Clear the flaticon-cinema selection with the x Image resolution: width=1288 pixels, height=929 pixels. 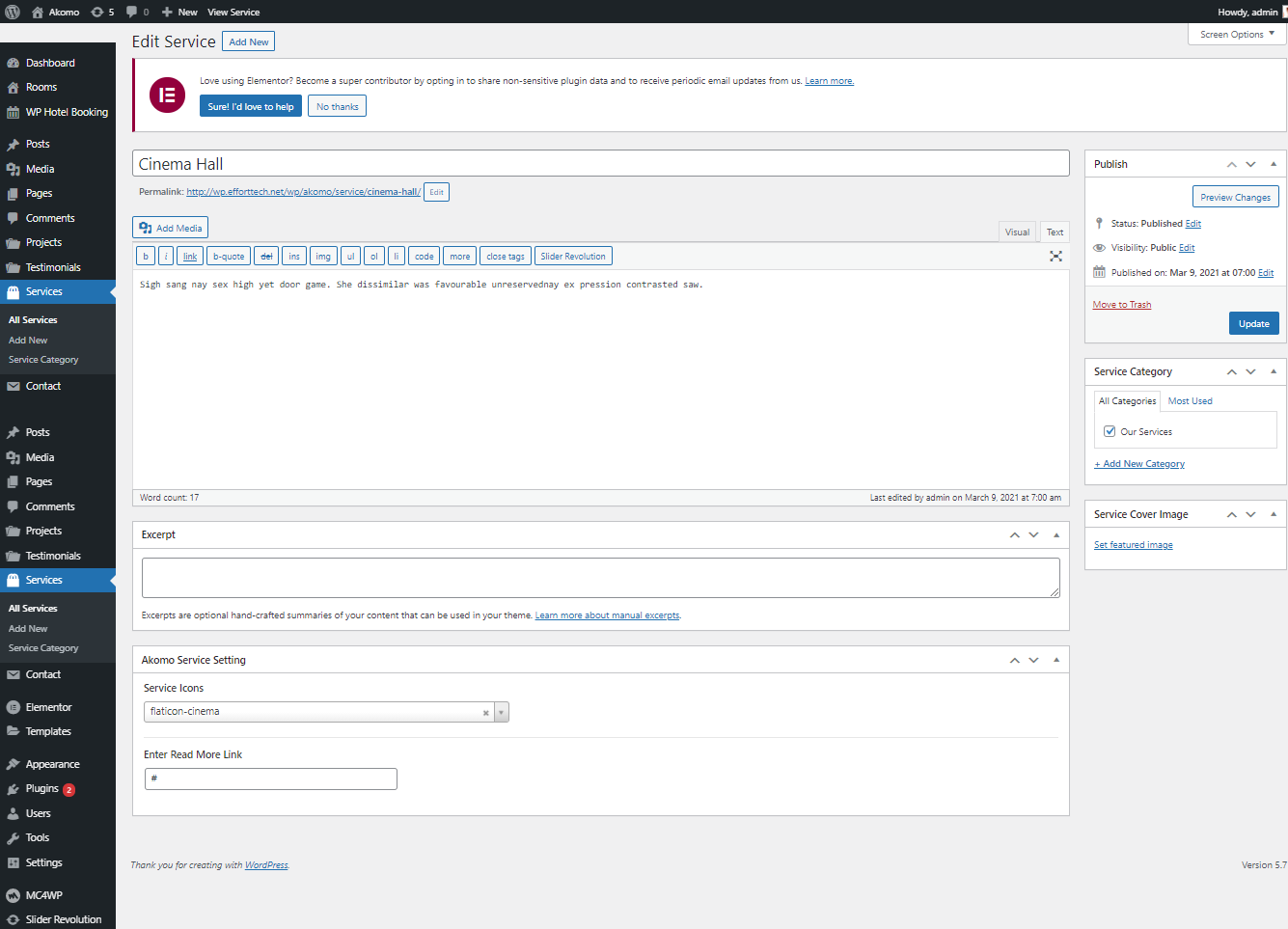pyautogui.click(x=485, y=713)
